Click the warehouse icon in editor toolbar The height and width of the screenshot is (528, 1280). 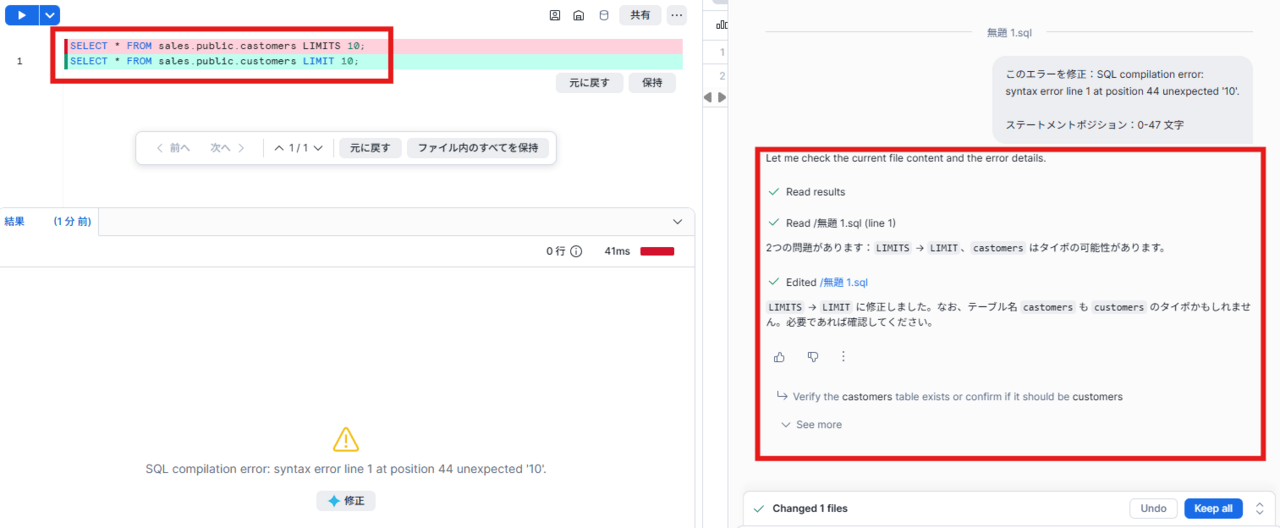tap(579, 15)
